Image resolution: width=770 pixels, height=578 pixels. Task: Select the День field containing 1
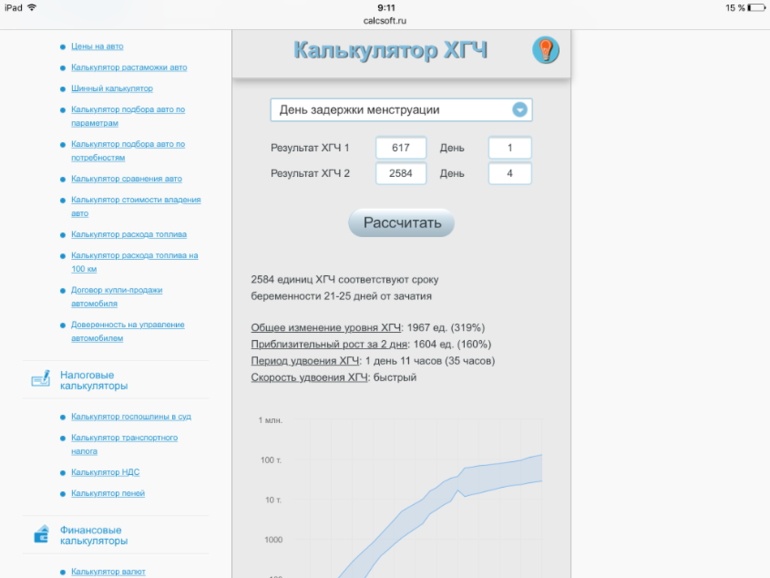click(509, 148)
